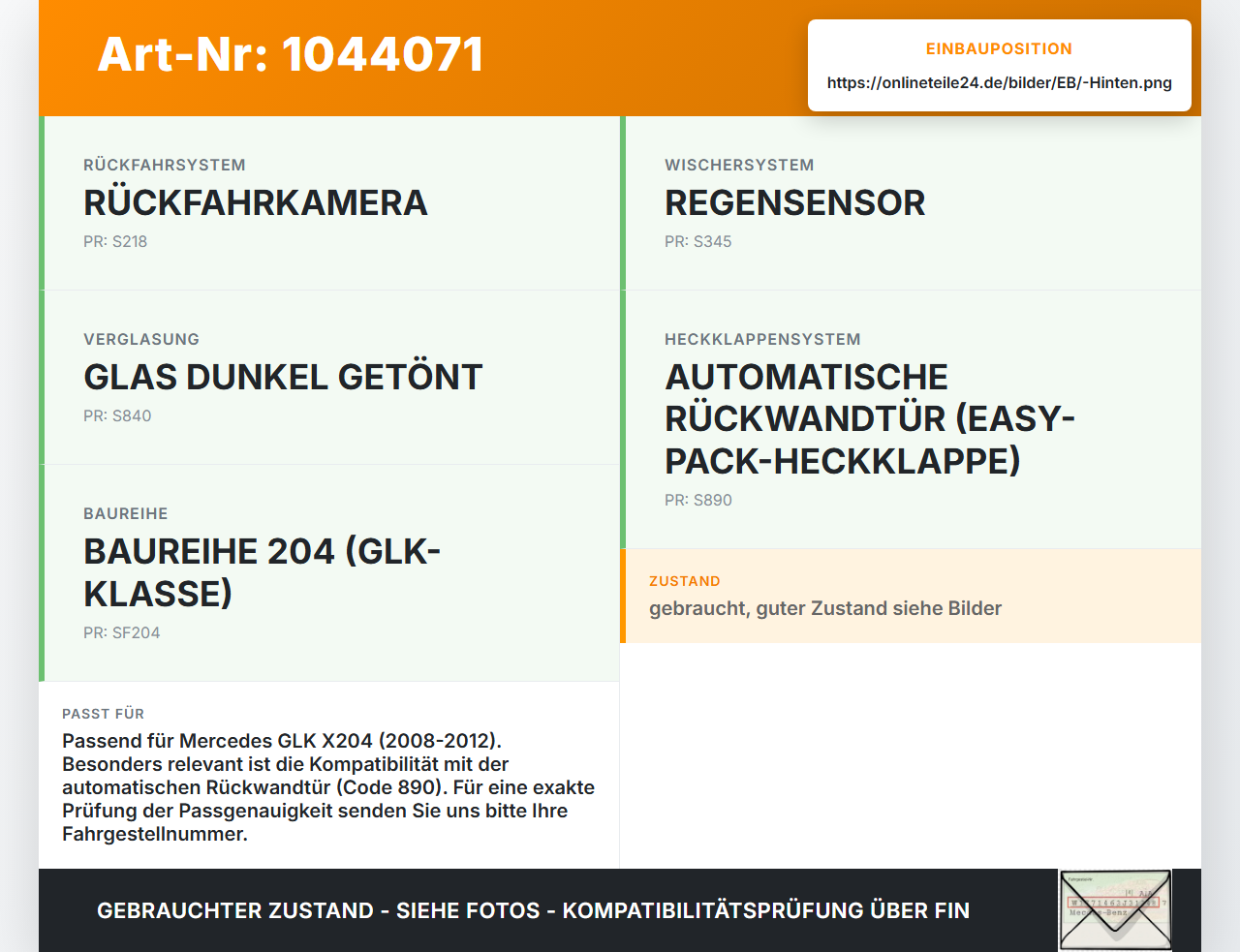Click the WISCHERSYSTEM category label
The width and height of the screenshot is (1240, 952).
739,165
